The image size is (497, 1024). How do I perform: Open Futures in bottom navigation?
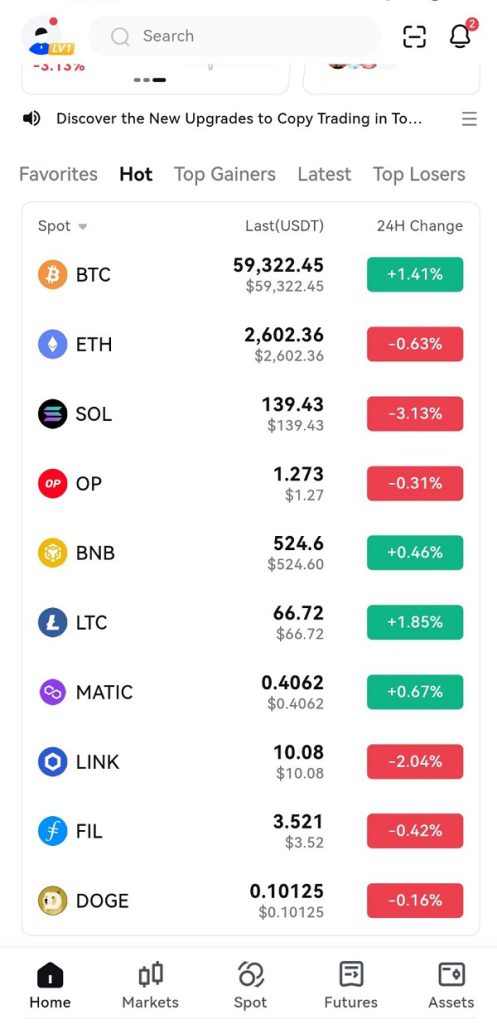pos(351,986)
